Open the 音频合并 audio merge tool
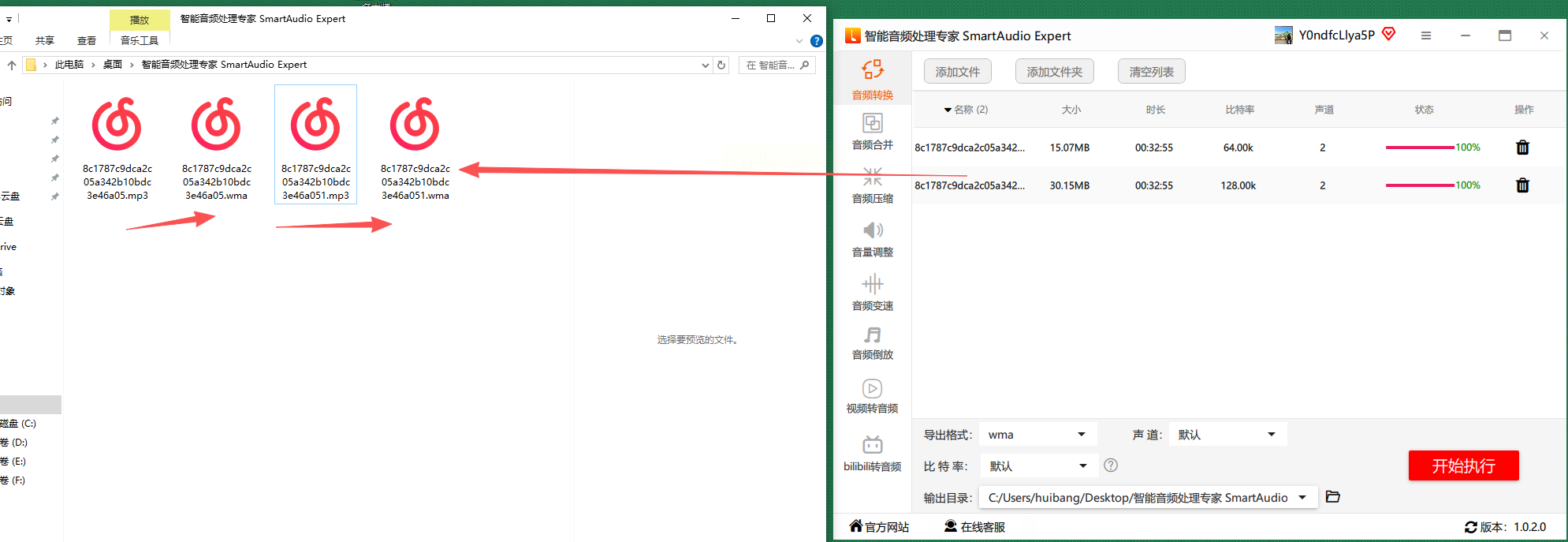This screenshot has width=1568, height=542. pyautogui.click(x=872, y=132)
